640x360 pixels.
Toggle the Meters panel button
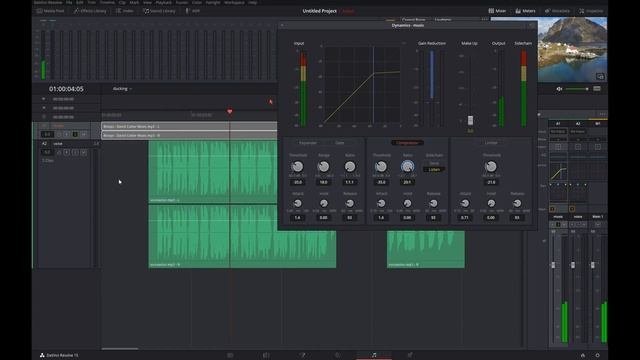[525, 11]
